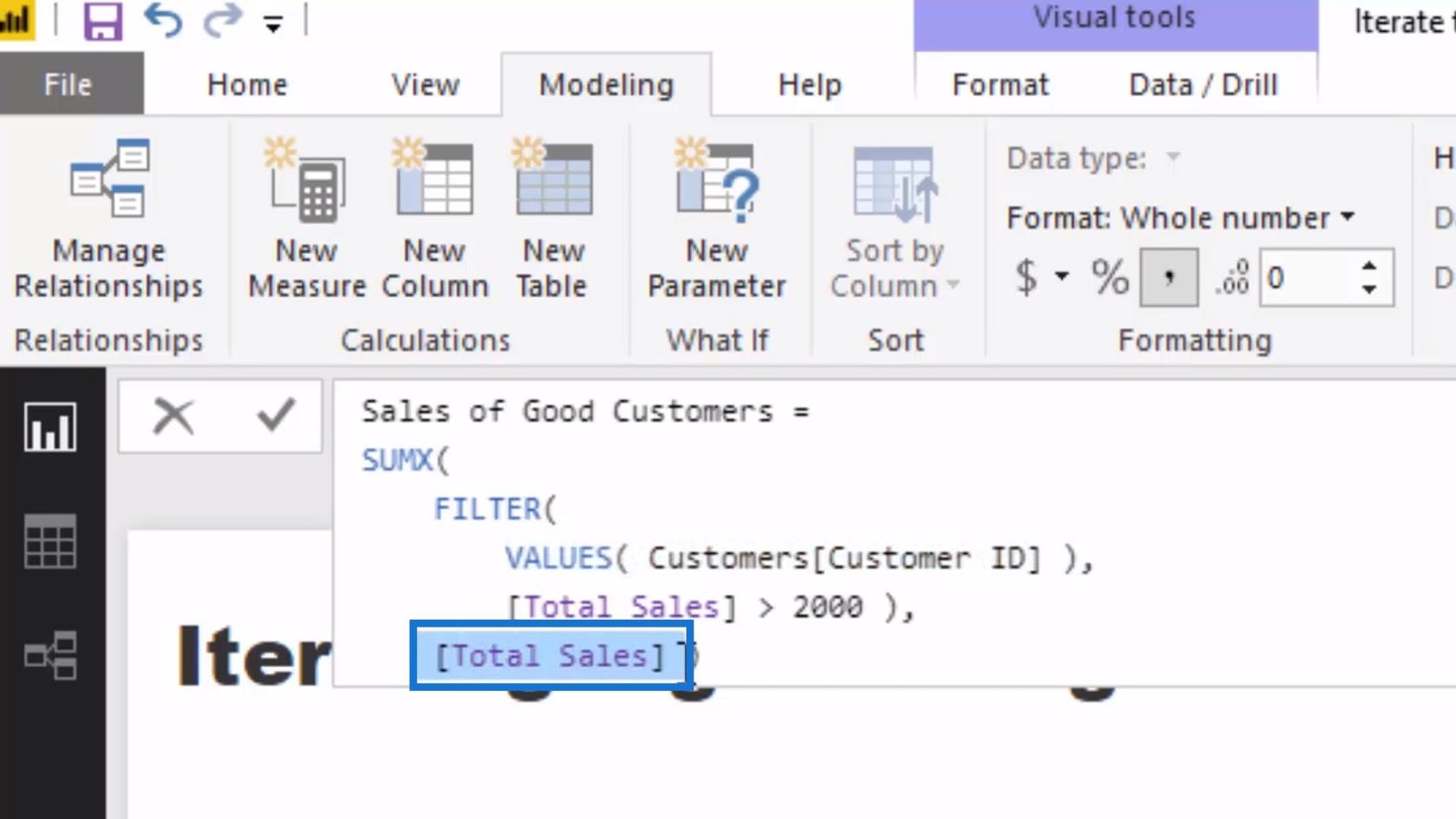Open the Data / Drill tab
1456x819 pixels.
[x=1203, y=84]
